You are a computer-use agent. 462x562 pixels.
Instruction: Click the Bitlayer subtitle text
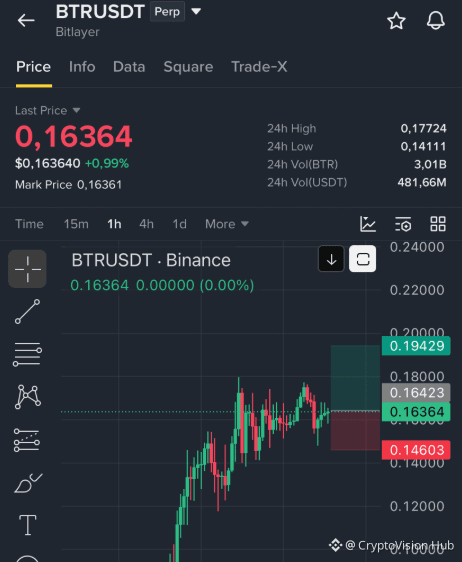pyautogui.click(x=77, y=32)
